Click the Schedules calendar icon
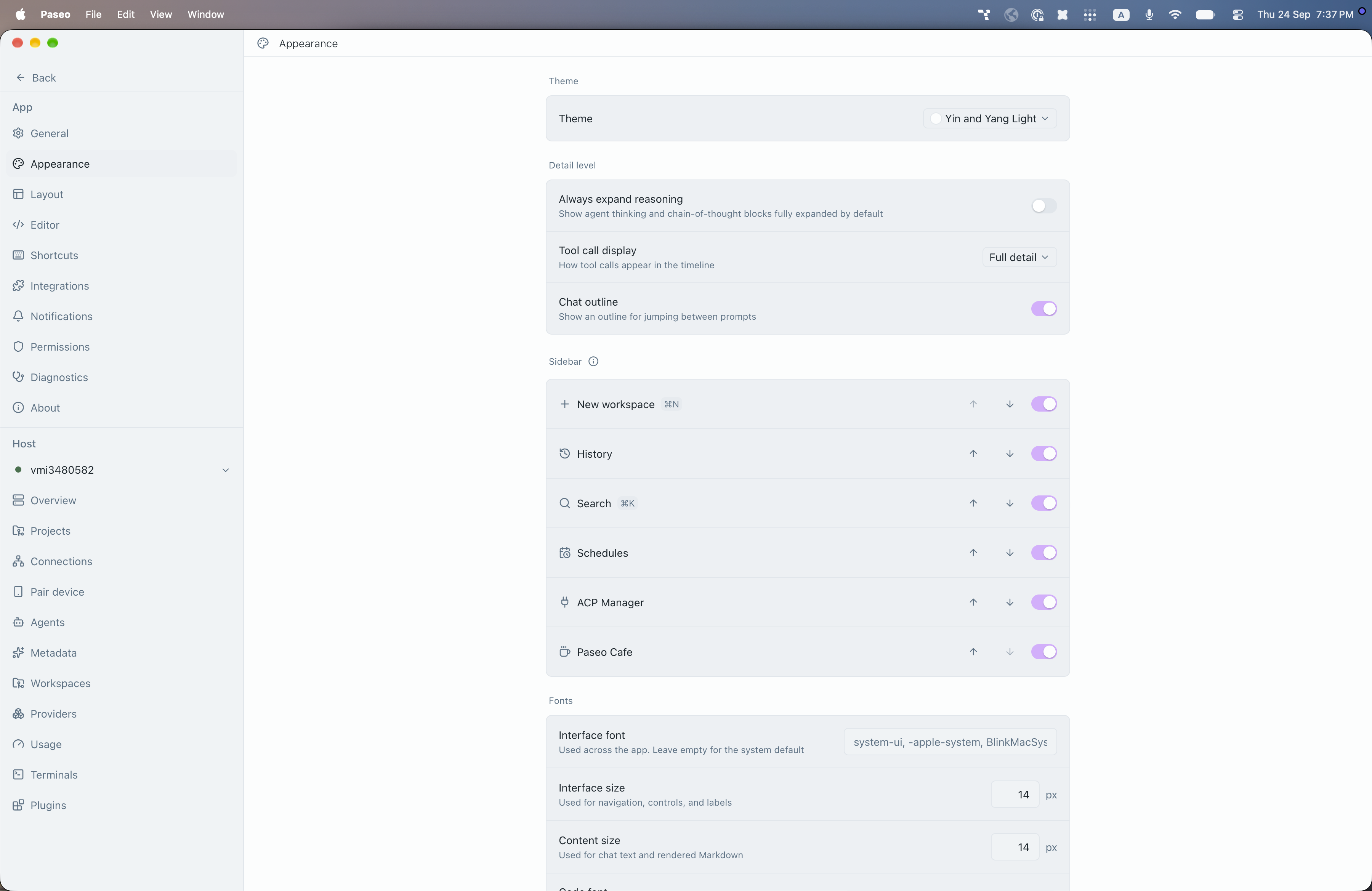 564,553
